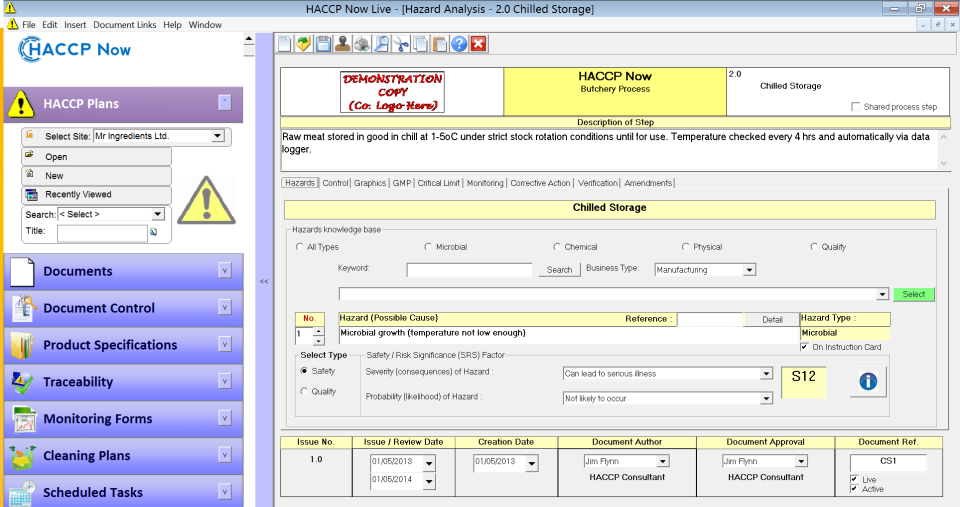Open the Document Approval dropdown
This screenshot has width=960, height=507.
(801, 461)
